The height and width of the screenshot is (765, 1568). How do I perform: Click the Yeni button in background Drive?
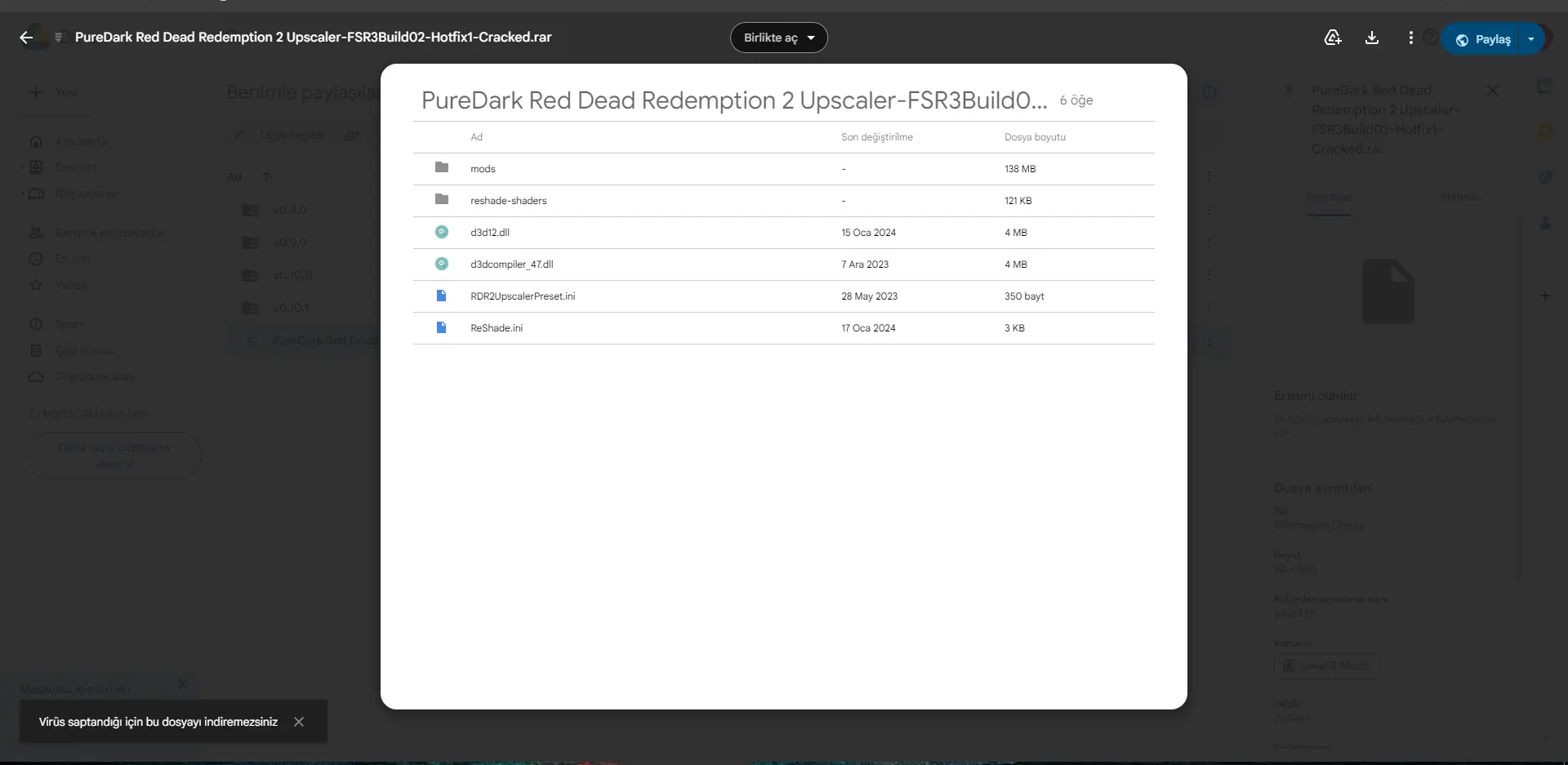54,92
